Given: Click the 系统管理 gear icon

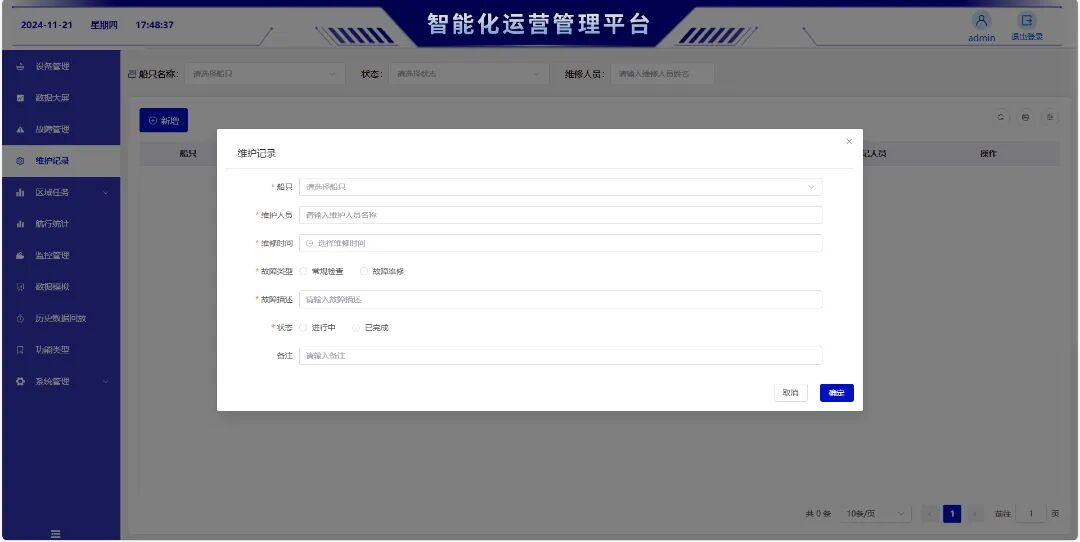Looking at the screenshot, I should (x=20, y=382).
